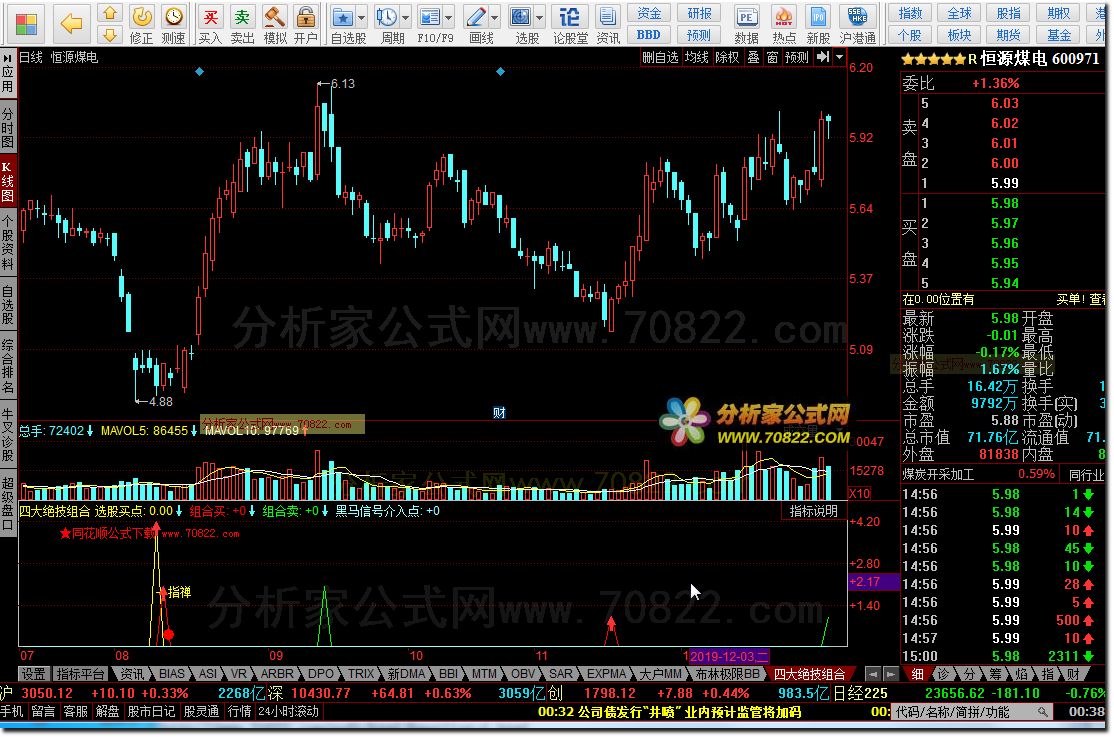Switch to 分时图 in left sidebar
This screenshot has width=1114, height=737.
(8, 127)
